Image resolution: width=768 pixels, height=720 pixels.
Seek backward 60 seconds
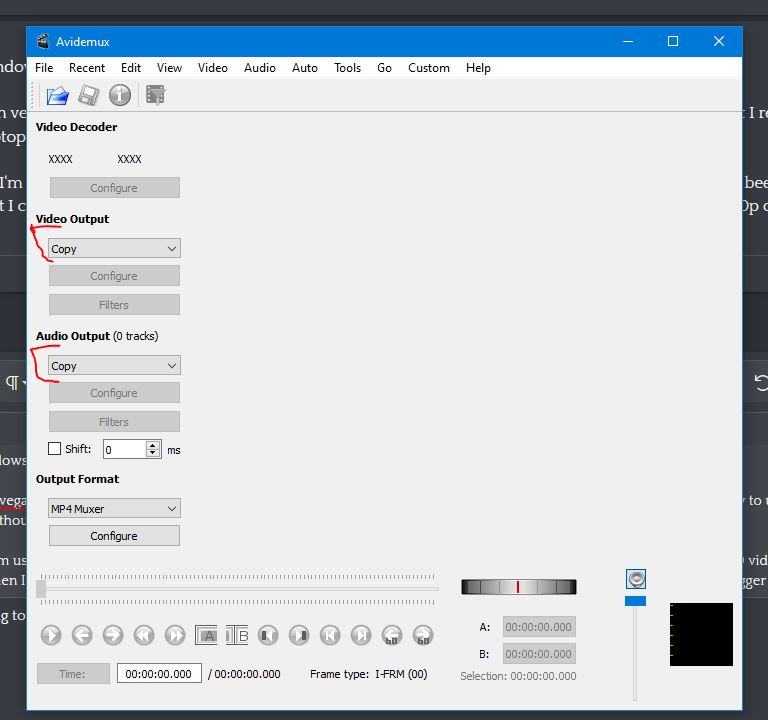(392, 635)
